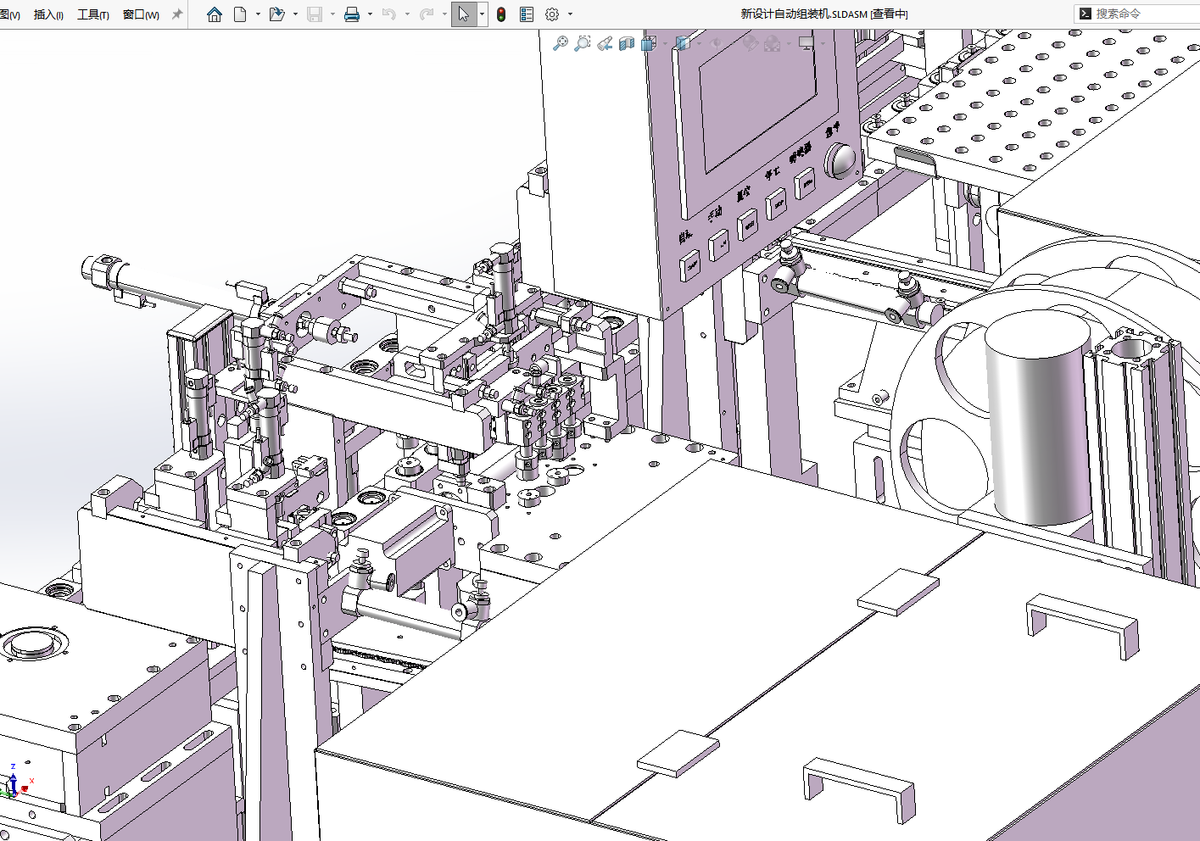Open View Orientation cube icon
This screenshot has width=1200, height=841.
650,43
